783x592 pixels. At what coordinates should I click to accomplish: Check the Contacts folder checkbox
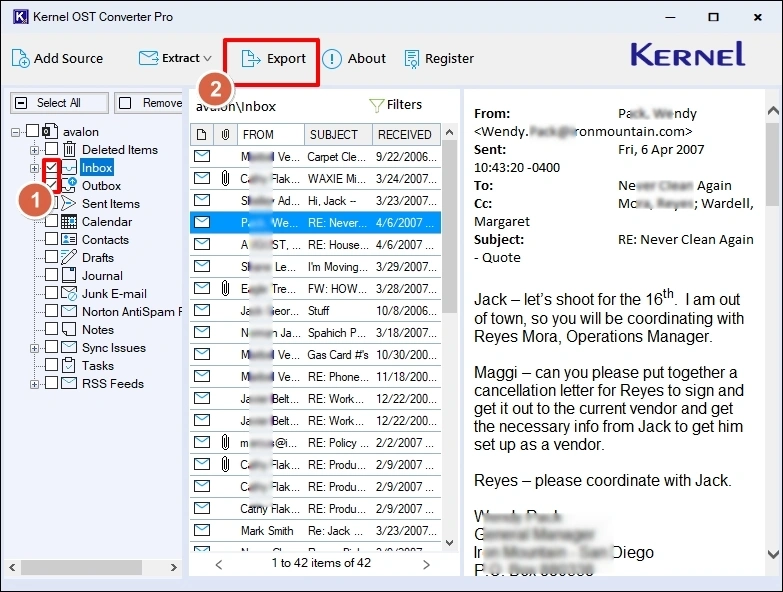51,239
